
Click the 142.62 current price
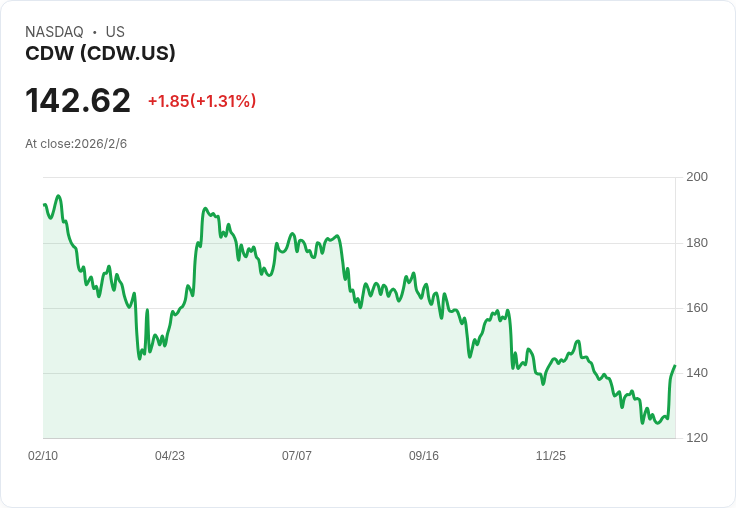(78, 101)
